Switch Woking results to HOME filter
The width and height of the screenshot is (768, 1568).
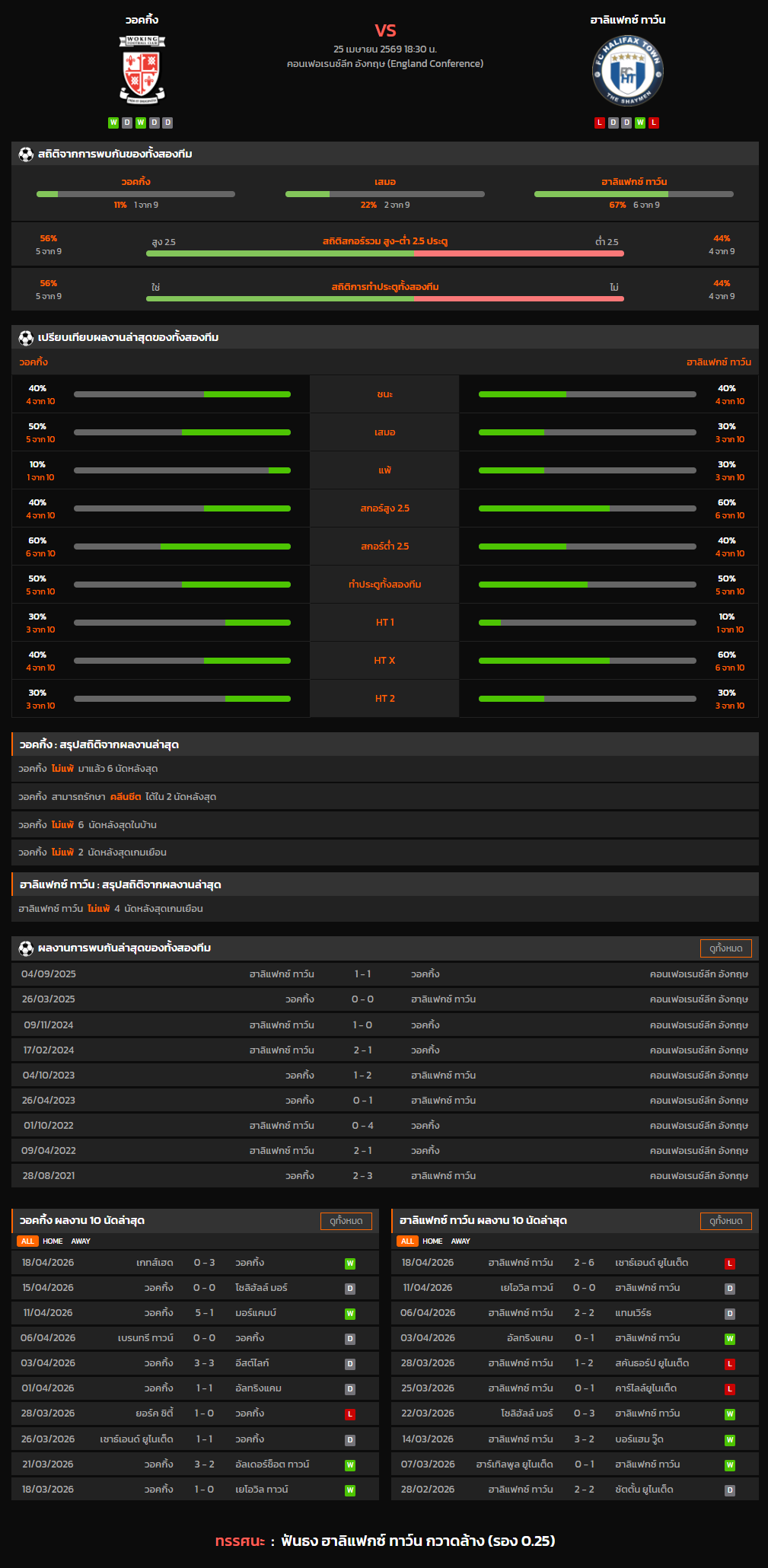tap(53, 1241)
